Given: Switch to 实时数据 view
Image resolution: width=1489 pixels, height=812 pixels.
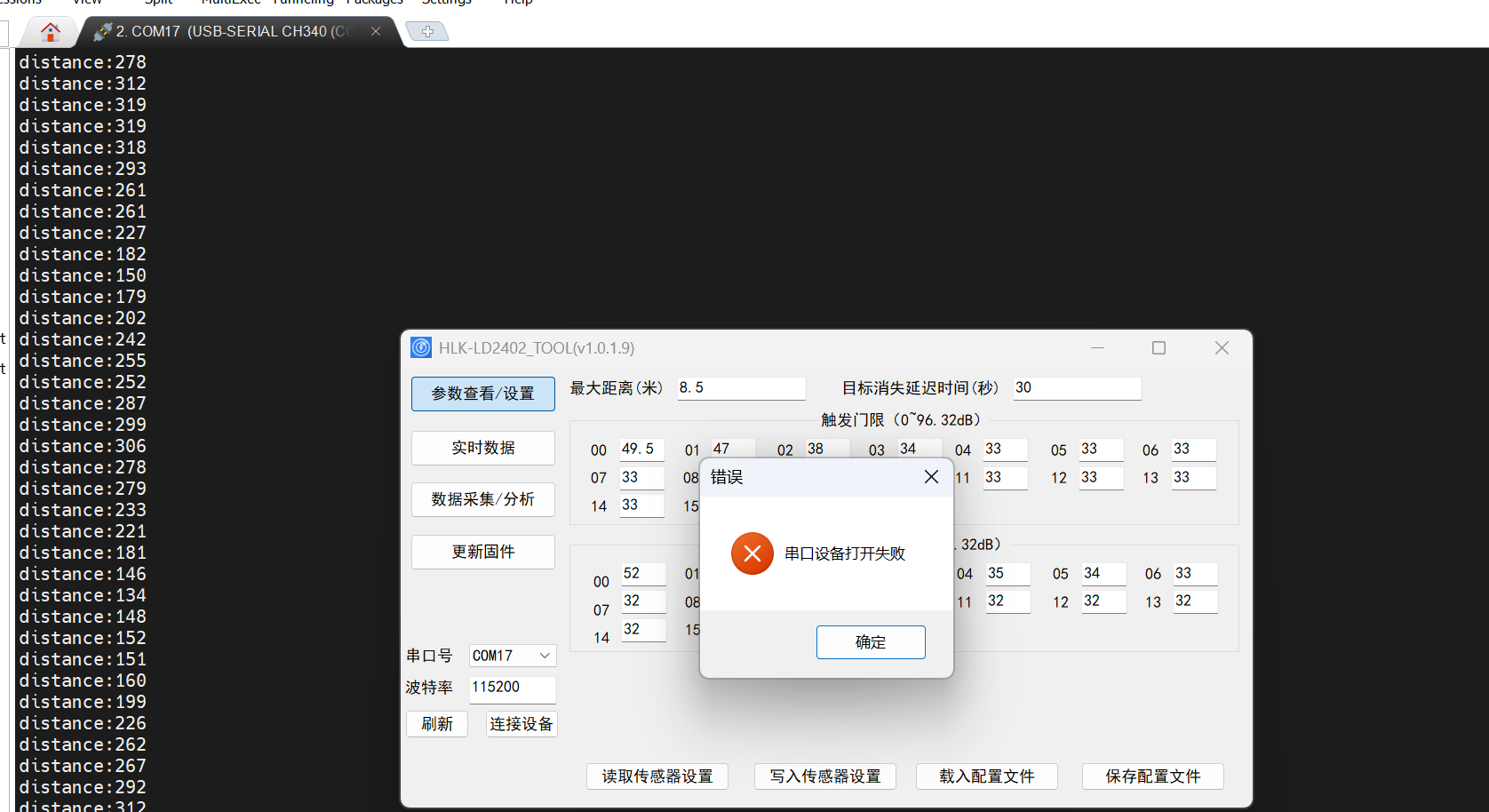Looking at the screenshot, I should (483, 448).
